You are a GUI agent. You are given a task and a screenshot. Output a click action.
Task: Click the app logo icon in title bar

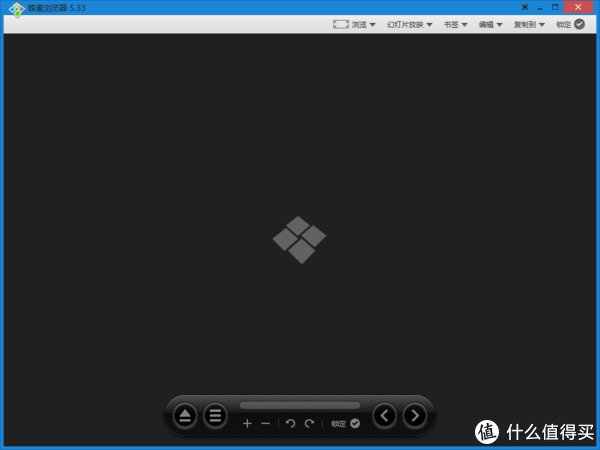16,8
